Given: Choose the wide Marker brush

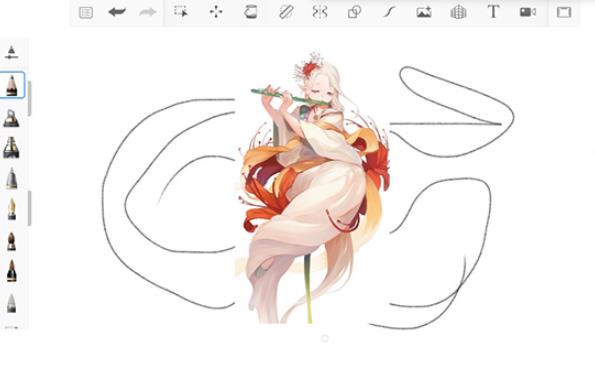Looking at the screenshot, I should 11,148.
